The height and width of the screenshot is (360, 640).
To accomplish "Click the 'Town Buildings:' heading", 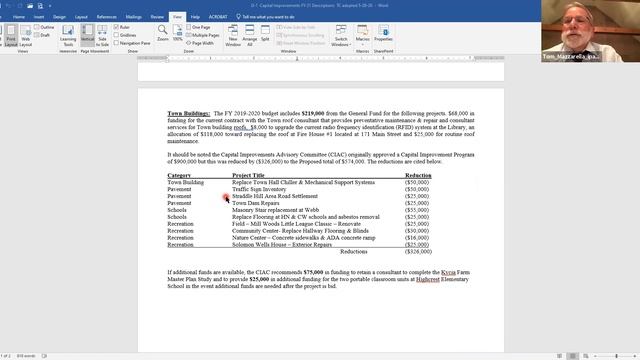I will tap(189, 113).
